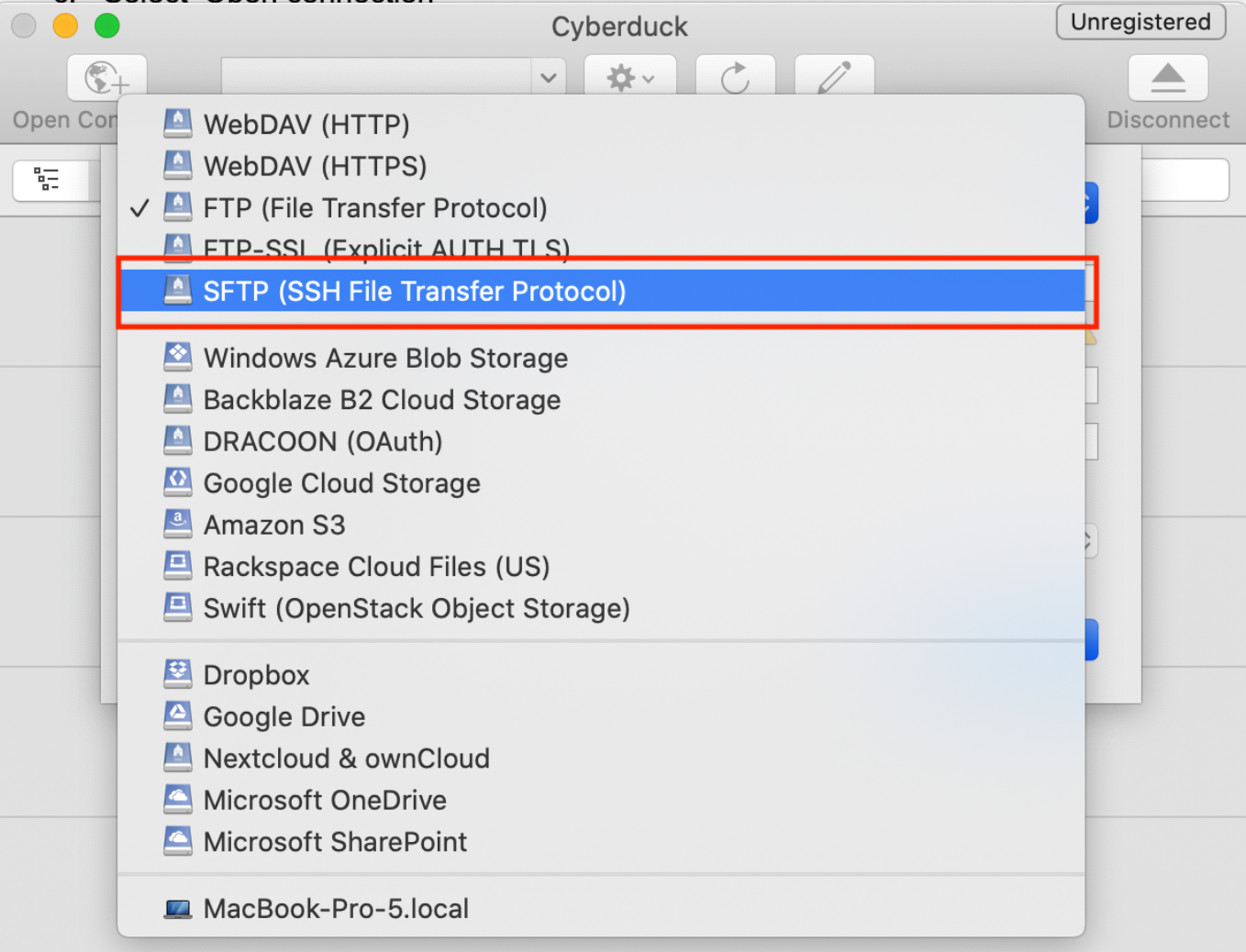Click the Disconnect eject icon
Viewport: 1246px width, 952px height.
coord(1167,78)
